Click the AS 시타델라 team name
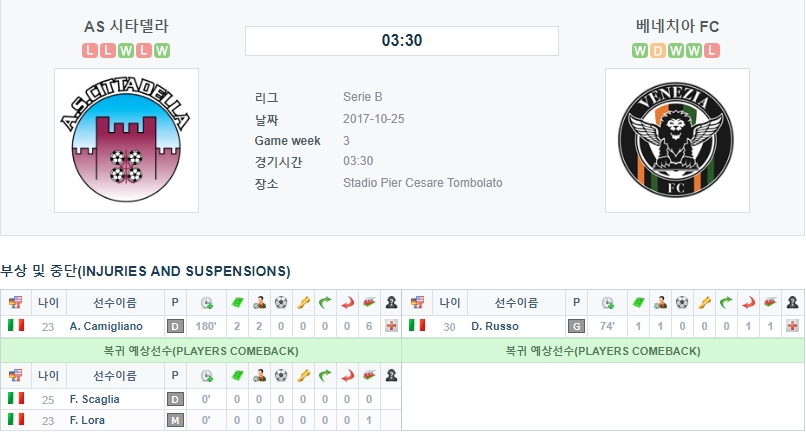This screenshot has width=806, height=438. (x=126, y=26)
